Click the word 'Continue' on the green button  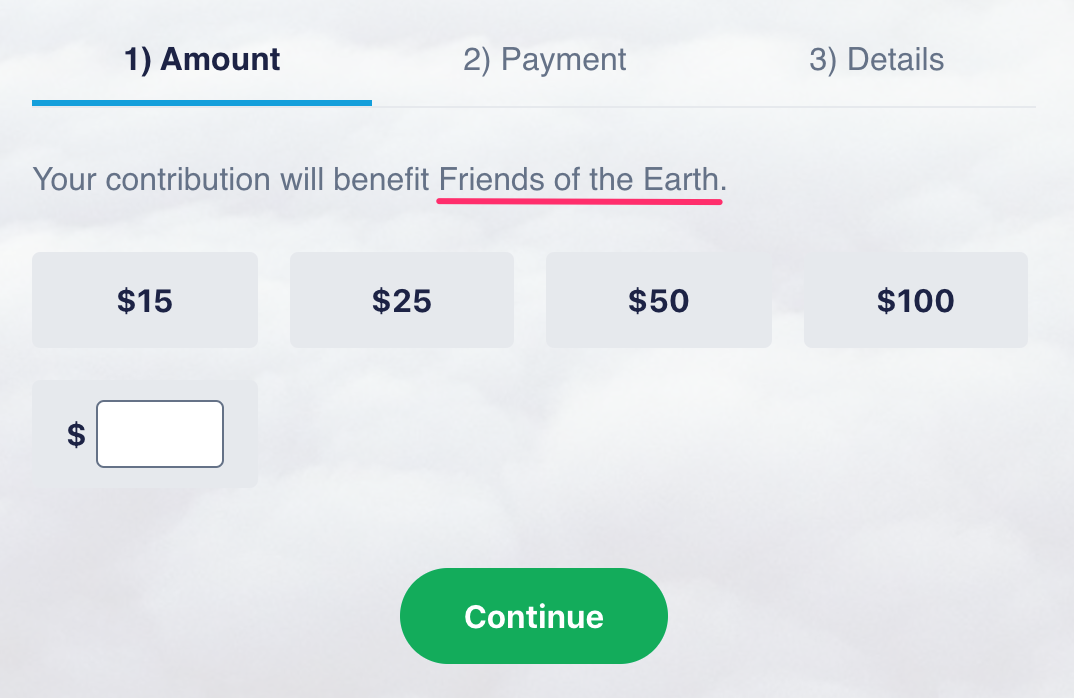(x=534, y=616)
